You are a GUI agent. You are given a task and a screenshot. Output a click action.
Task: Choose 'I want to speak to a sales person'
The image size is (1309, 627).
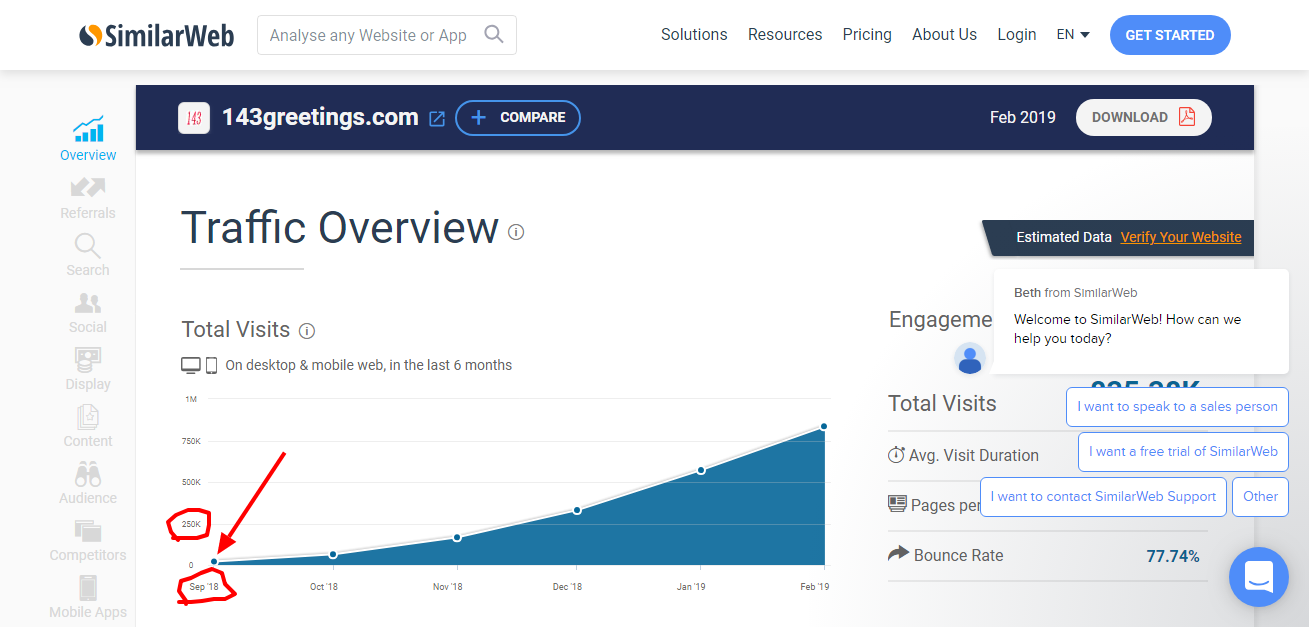click(x=1177, y=407)
